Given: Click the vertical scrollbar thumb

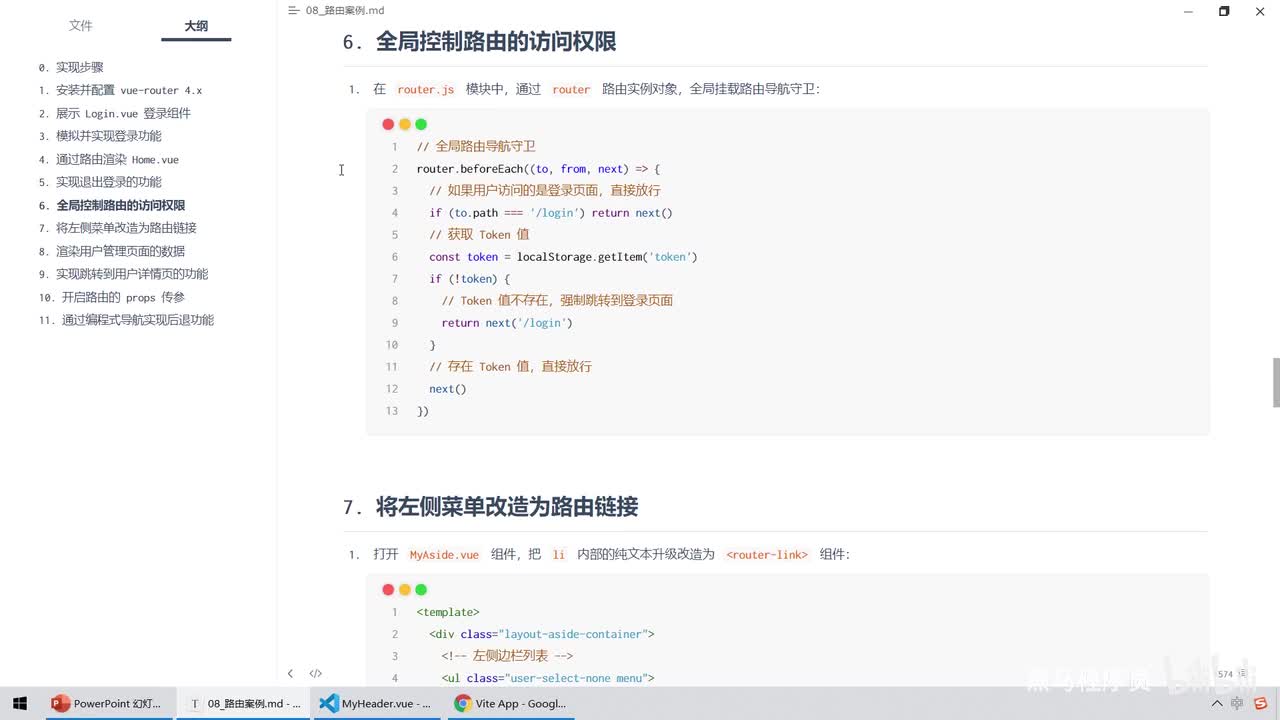Looking at the screenshot, I should click(1276, 382).
